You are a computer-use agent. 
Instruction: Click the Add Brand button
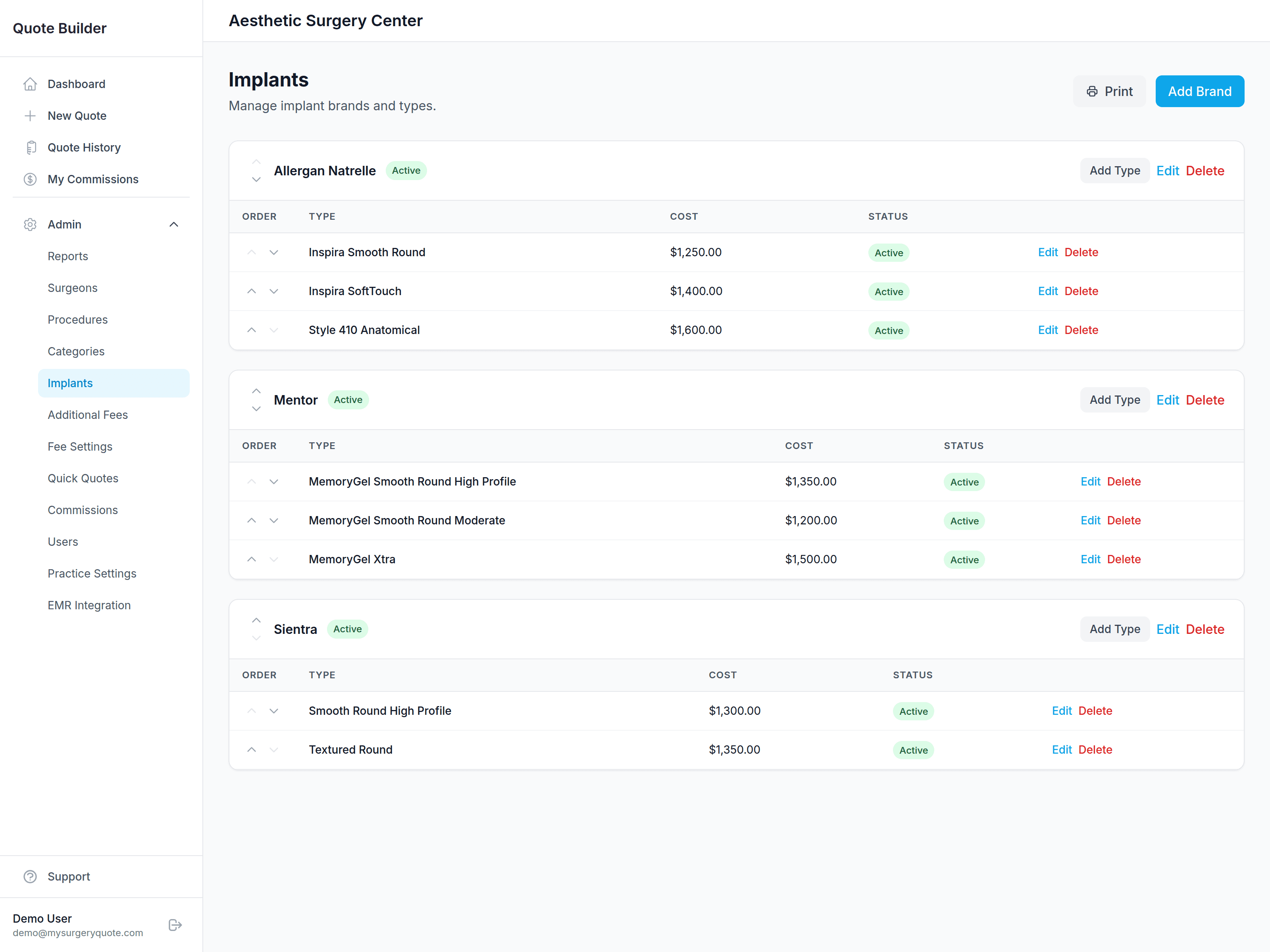click(x=1199, y=91)
